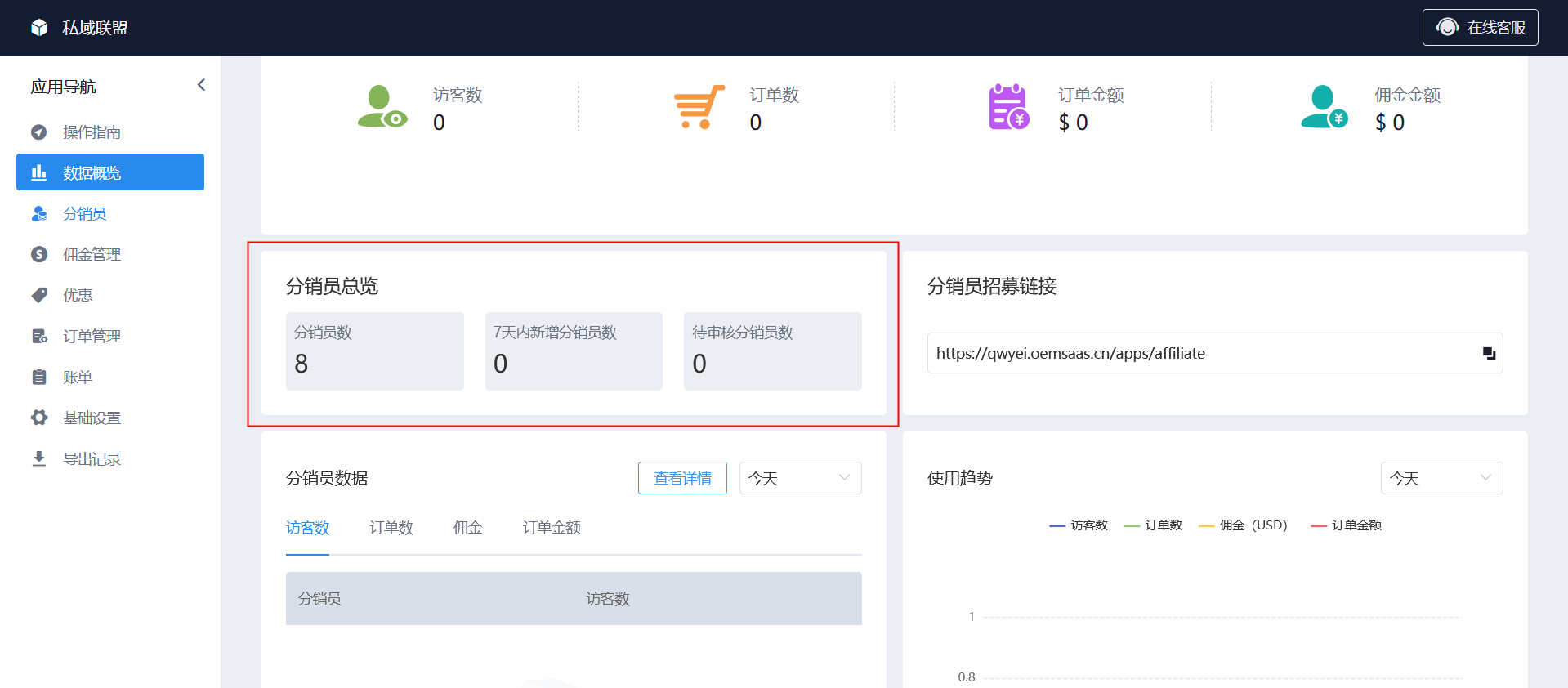Click 查看详情 button in 分销员数据
1568x688 pixels.
click(x=682, y=478)
